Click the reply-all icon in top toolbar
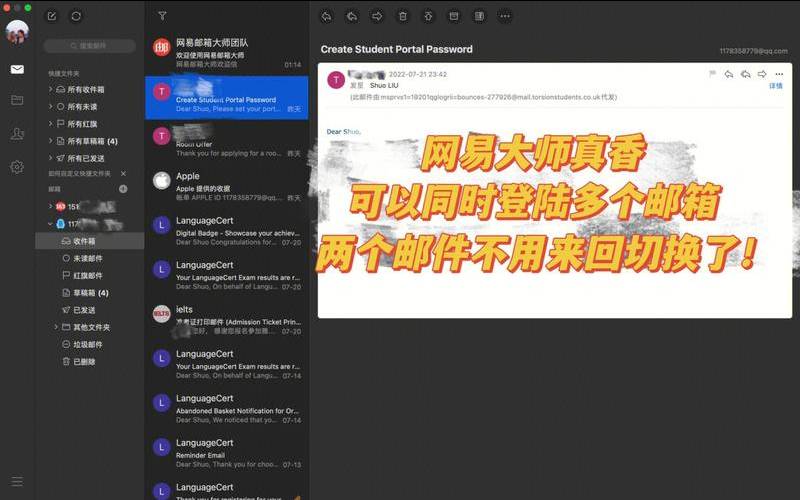Screen dimensions: 800x500 (x=352, y=16)
